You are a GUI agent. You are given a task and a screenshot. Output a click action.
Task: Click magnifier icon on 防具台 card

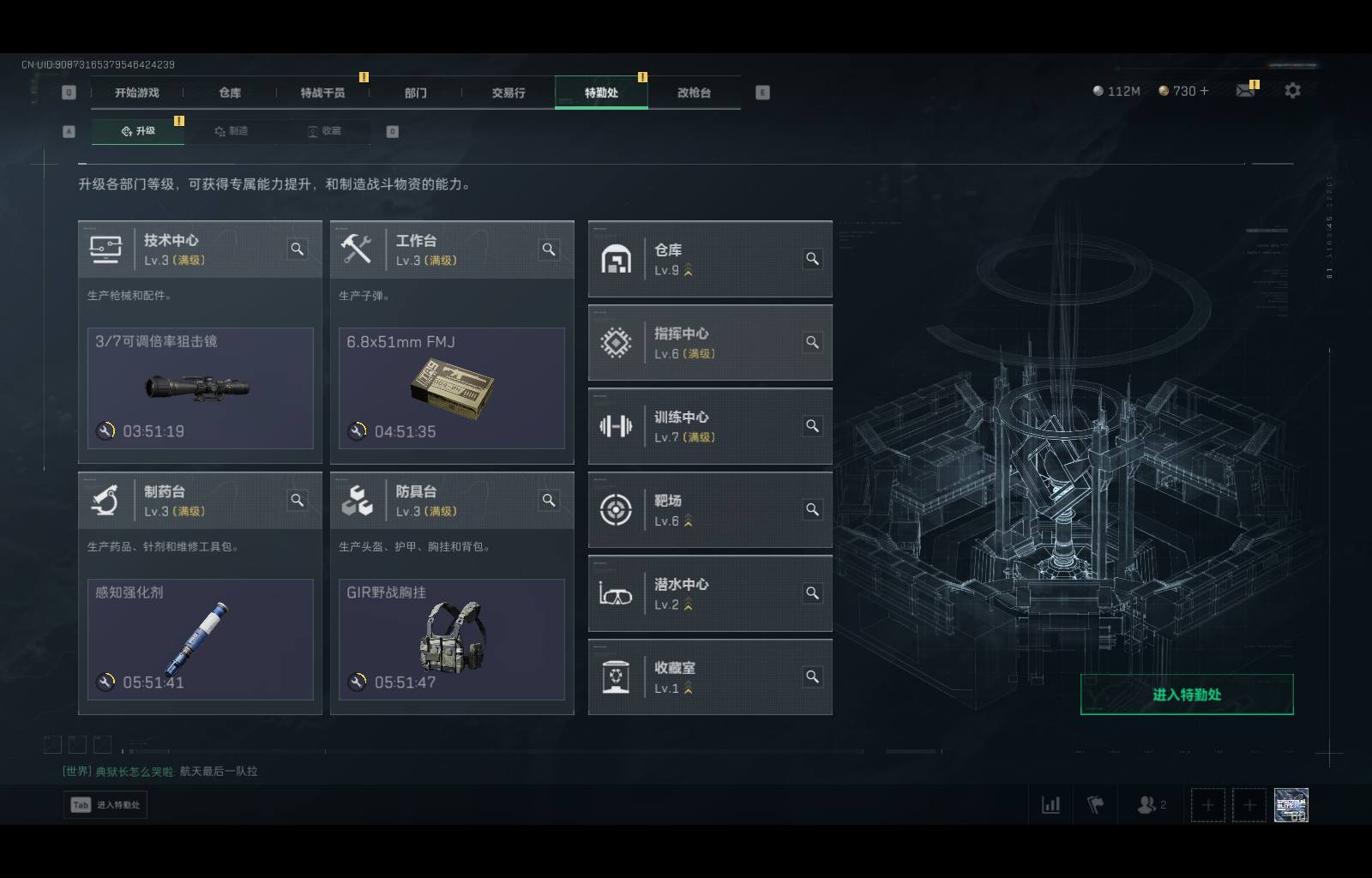pyautogui.click(x=549, y=501)
